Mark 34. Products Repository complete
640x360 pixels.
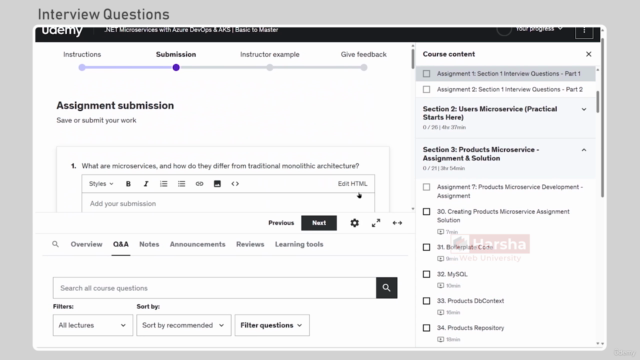click(427, 328)
